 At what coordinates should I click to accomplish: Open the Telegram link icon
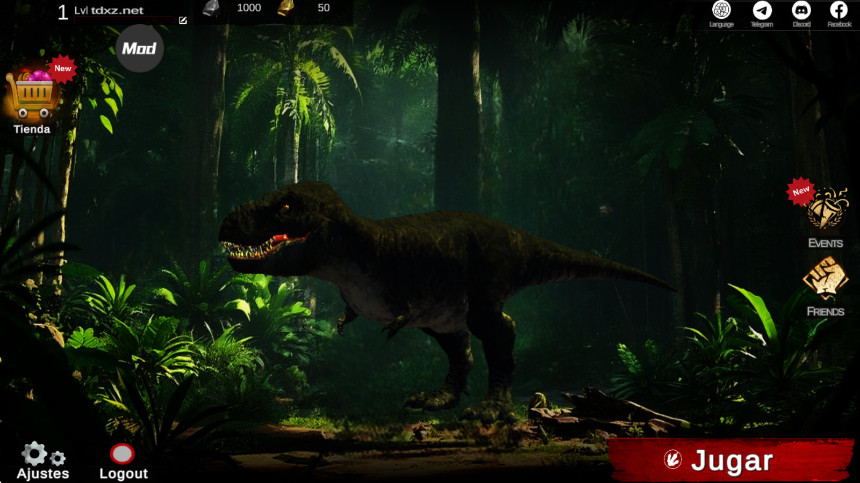pos(762,10)
